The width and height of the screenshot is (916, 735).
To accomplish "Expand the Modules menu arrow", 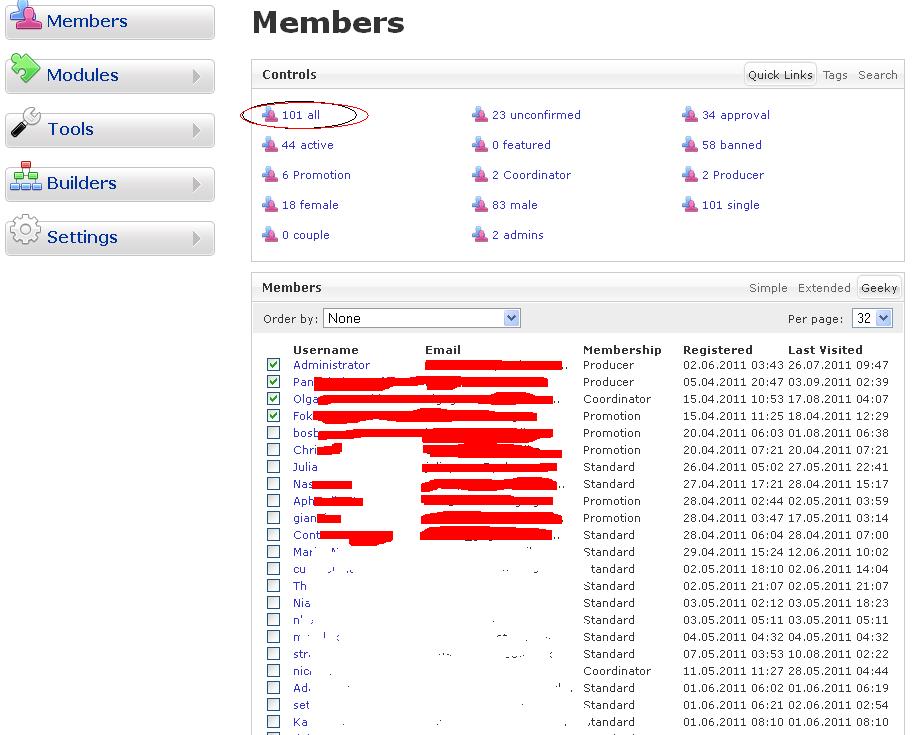I will tap(197, 76).
